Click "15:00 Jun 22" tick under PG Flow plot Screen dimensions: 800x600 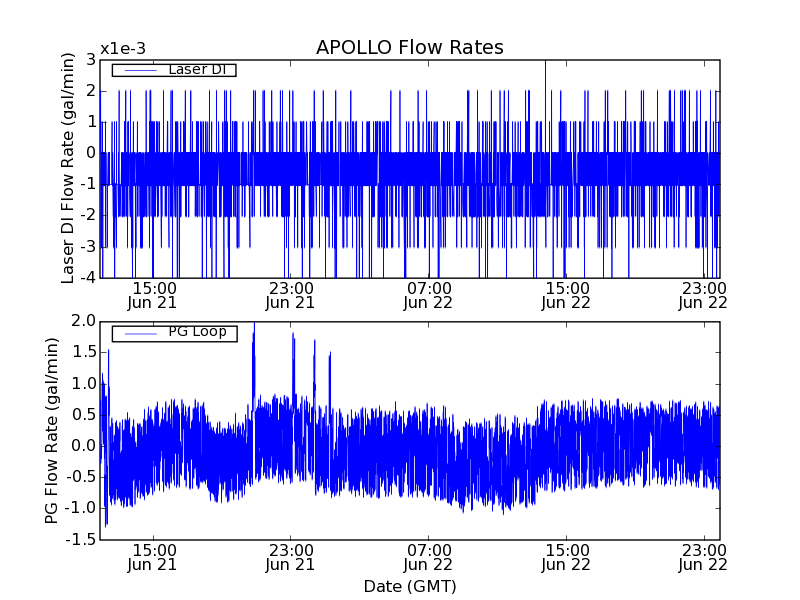565,558
